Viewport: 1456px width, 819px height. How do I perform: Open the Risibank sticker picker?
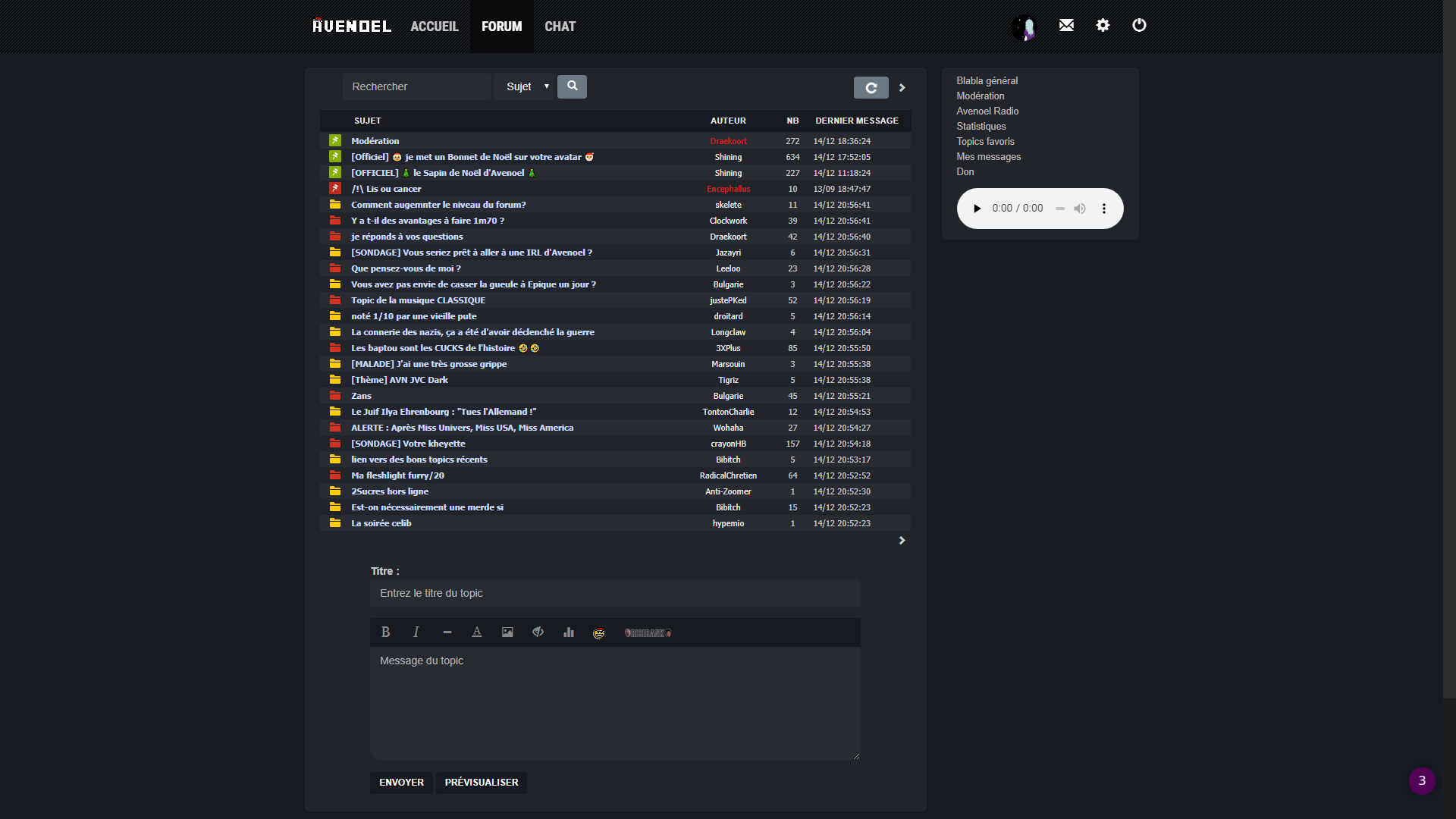pyautogui.click(x=648, y=632)
